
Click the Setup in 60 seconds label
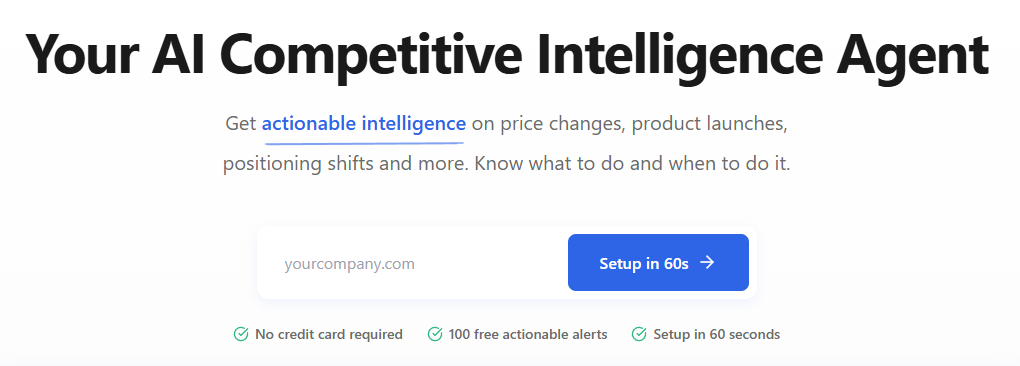click(x=716, y=335)
